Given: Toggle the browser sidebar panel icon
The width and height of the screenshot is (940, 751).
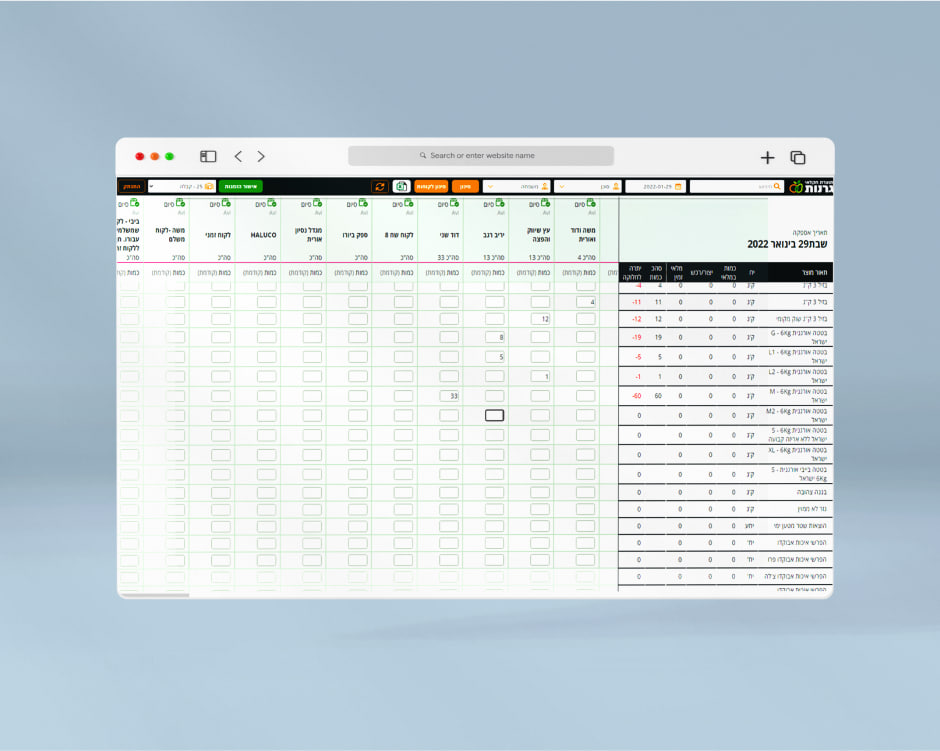Looking at the screenshot, I should [208, 157].
